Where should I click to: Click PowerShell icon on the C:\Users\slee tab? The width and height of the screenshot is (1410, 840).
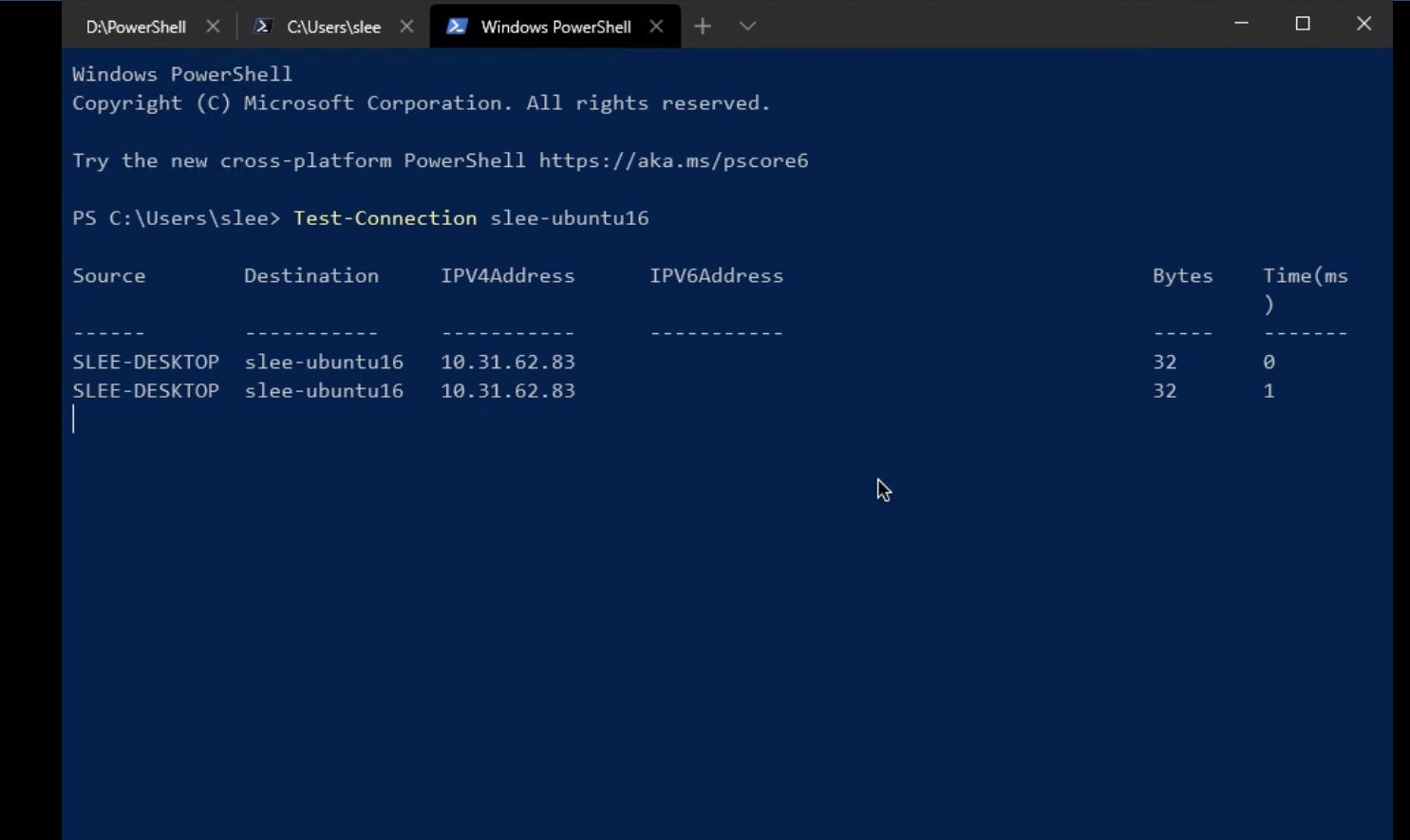[x=263, y=27]
